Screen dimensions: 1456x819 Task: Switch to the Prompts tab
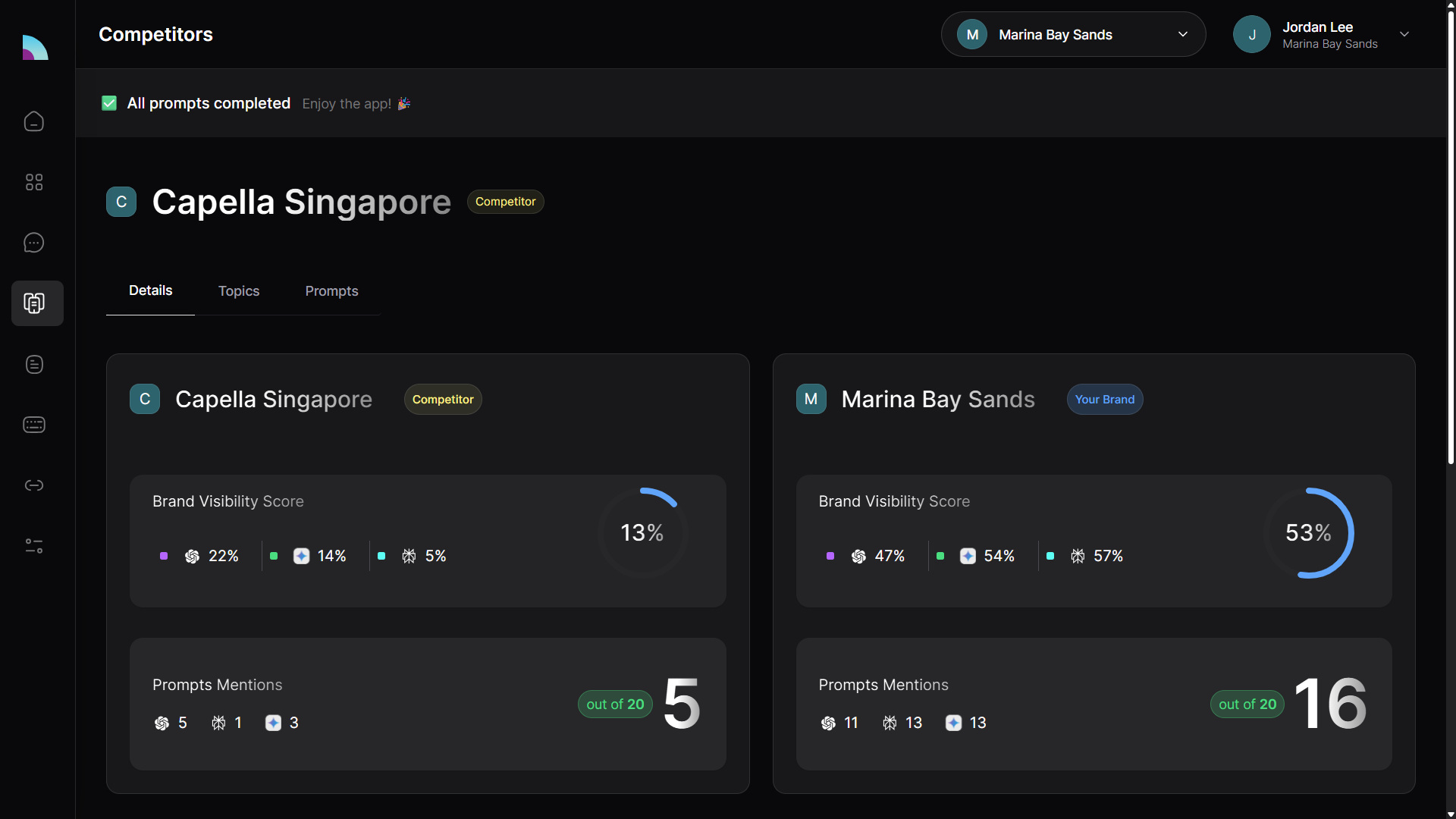click(331, 291)
